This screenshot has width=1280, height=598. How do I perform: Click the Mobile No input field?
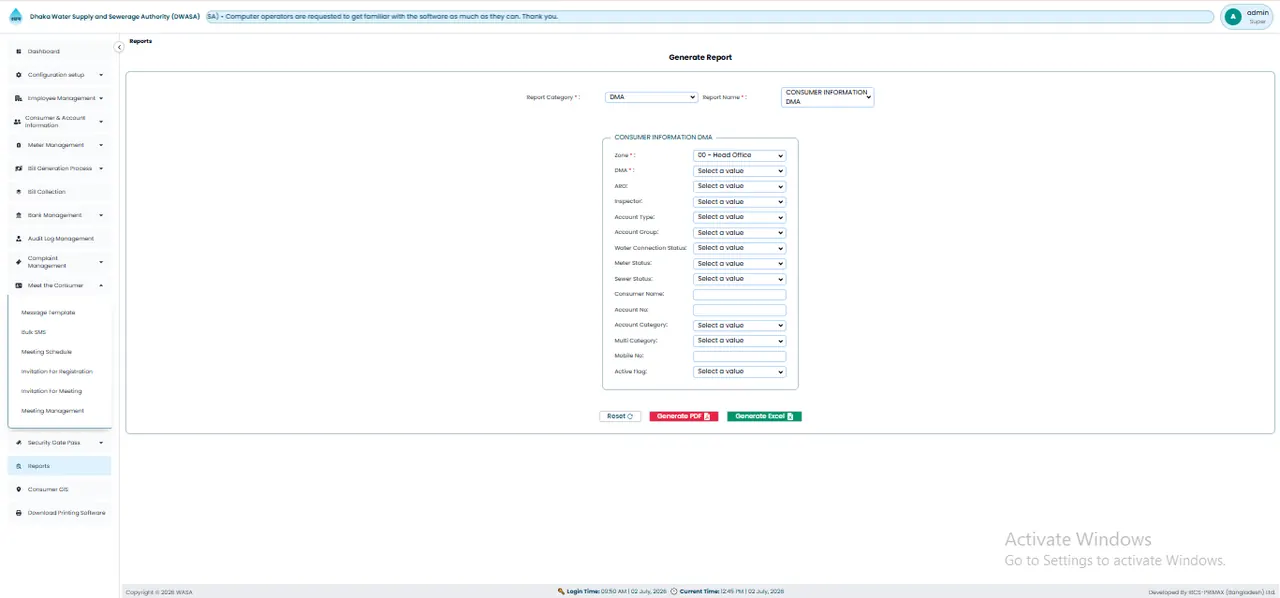[739, 356]
